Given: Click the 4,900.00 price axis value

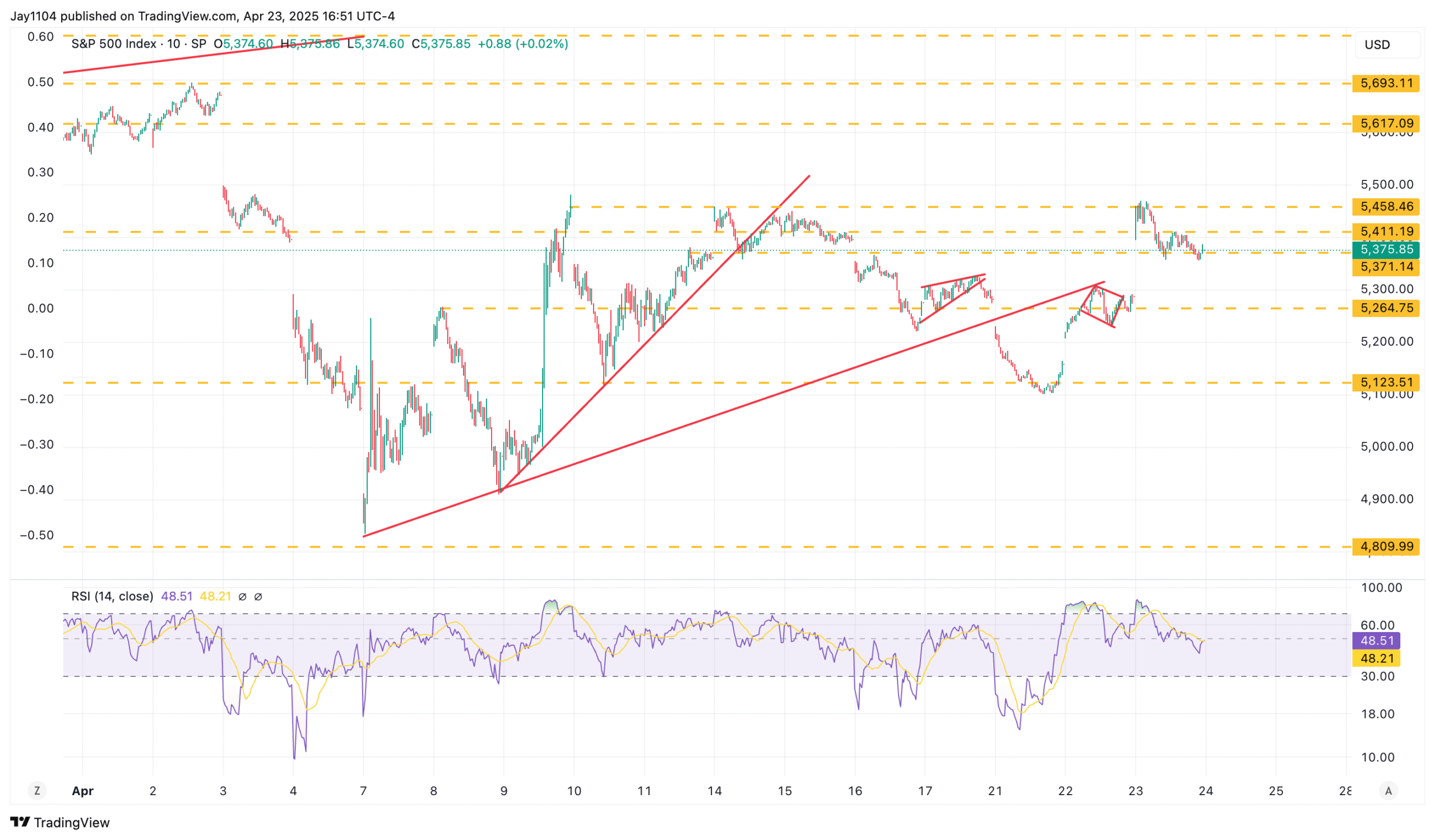Looking at the screenshot, I should pyautogui.click(x=1387, y=499).
